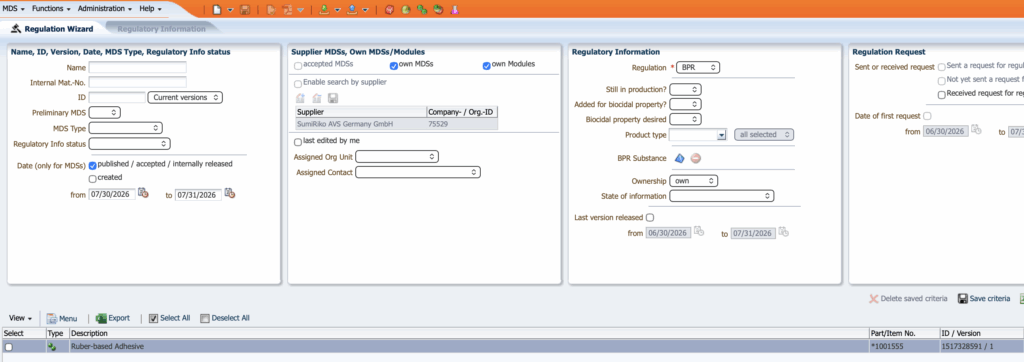
Task: Open calendar next to MDS to date 07/31/2026
Action: pyautogui.click(x=230, y=193)
